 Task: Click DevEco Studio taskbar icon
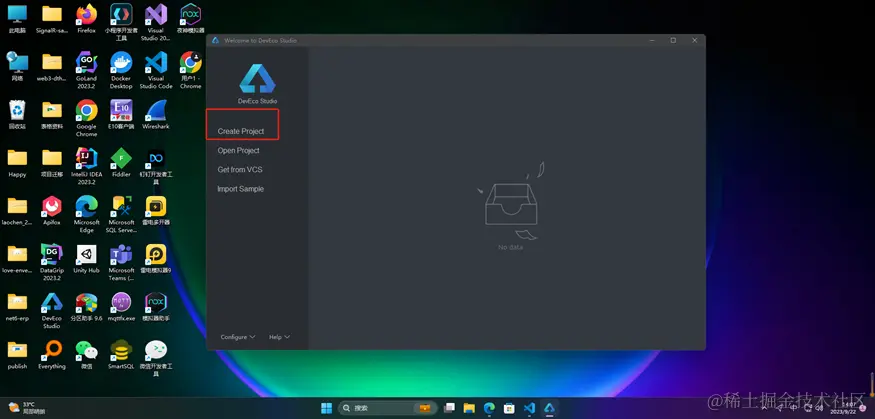(x=550, y=408)
